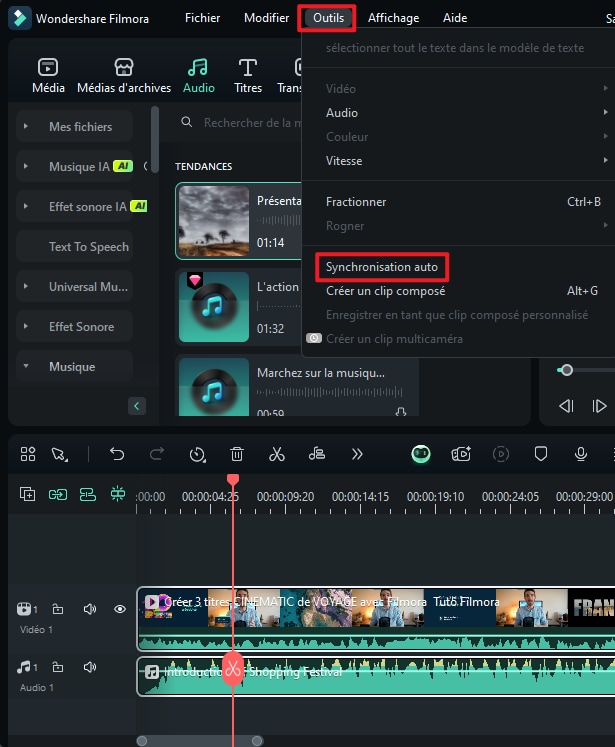This screenshot has height=747, width=615.
Task: Hide the Vidéo 1 track
Action: click(x=120, y=609)
